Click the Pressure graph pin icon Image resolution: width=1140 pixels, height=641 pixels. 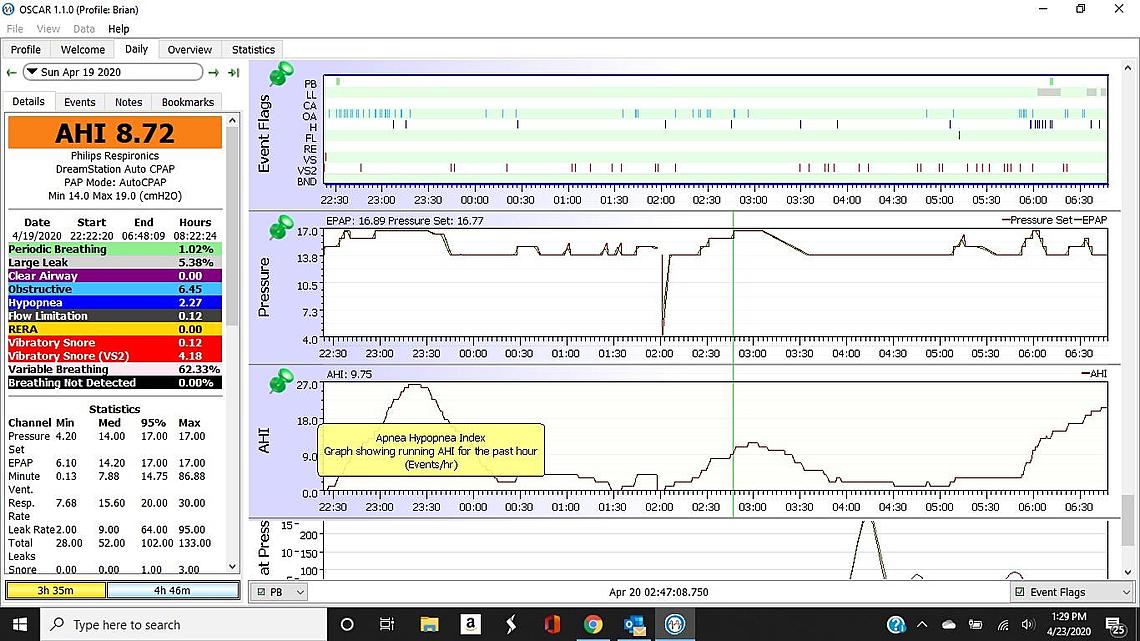(281, 227)
